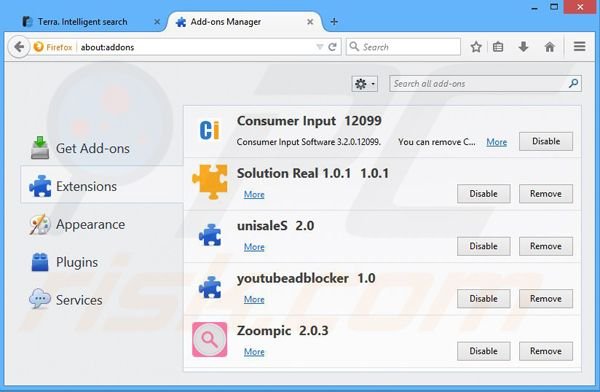Open the Get Add-ons category
Viewport: 600px width, 392px height.
93,148
